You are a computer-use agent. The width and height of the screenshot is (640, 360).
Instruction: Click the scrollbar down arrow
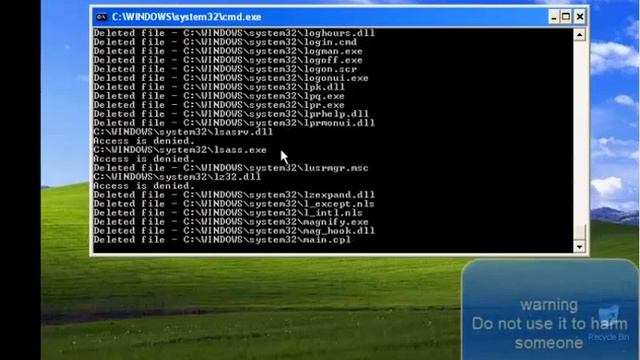point(579,247)
